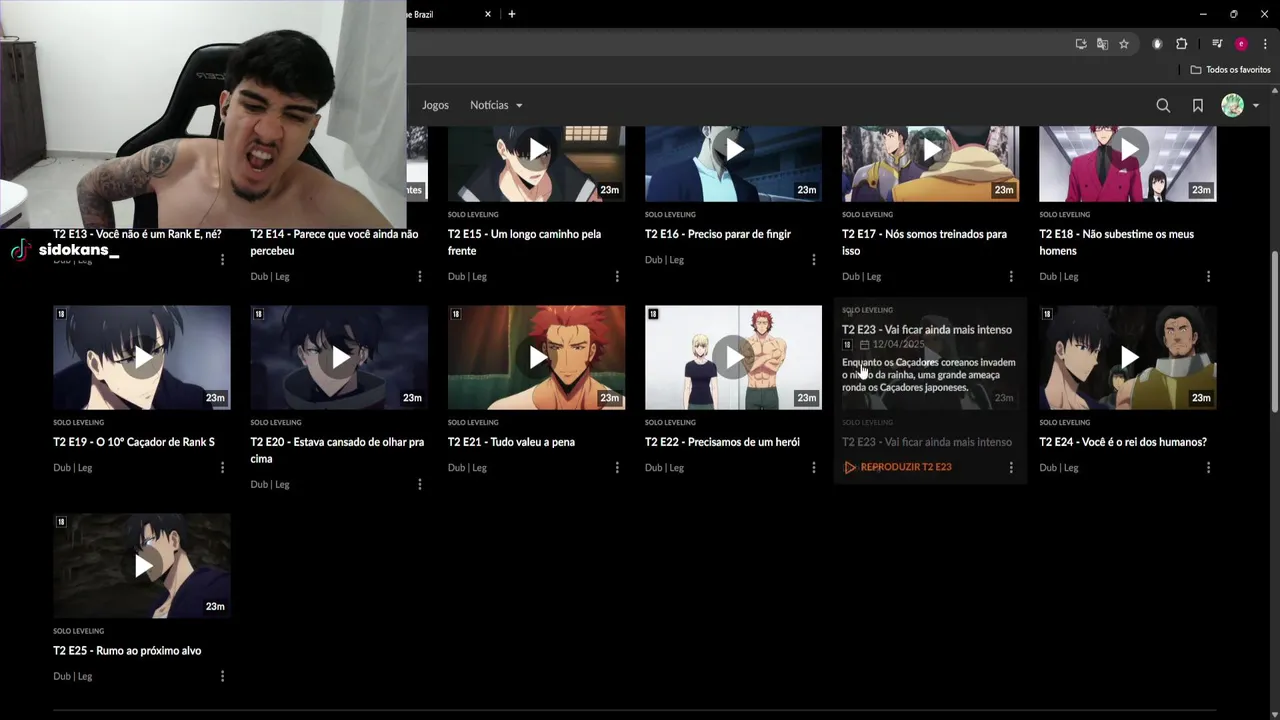Open the Chrome profile 'e' avatar

(x=1241, y=44)
